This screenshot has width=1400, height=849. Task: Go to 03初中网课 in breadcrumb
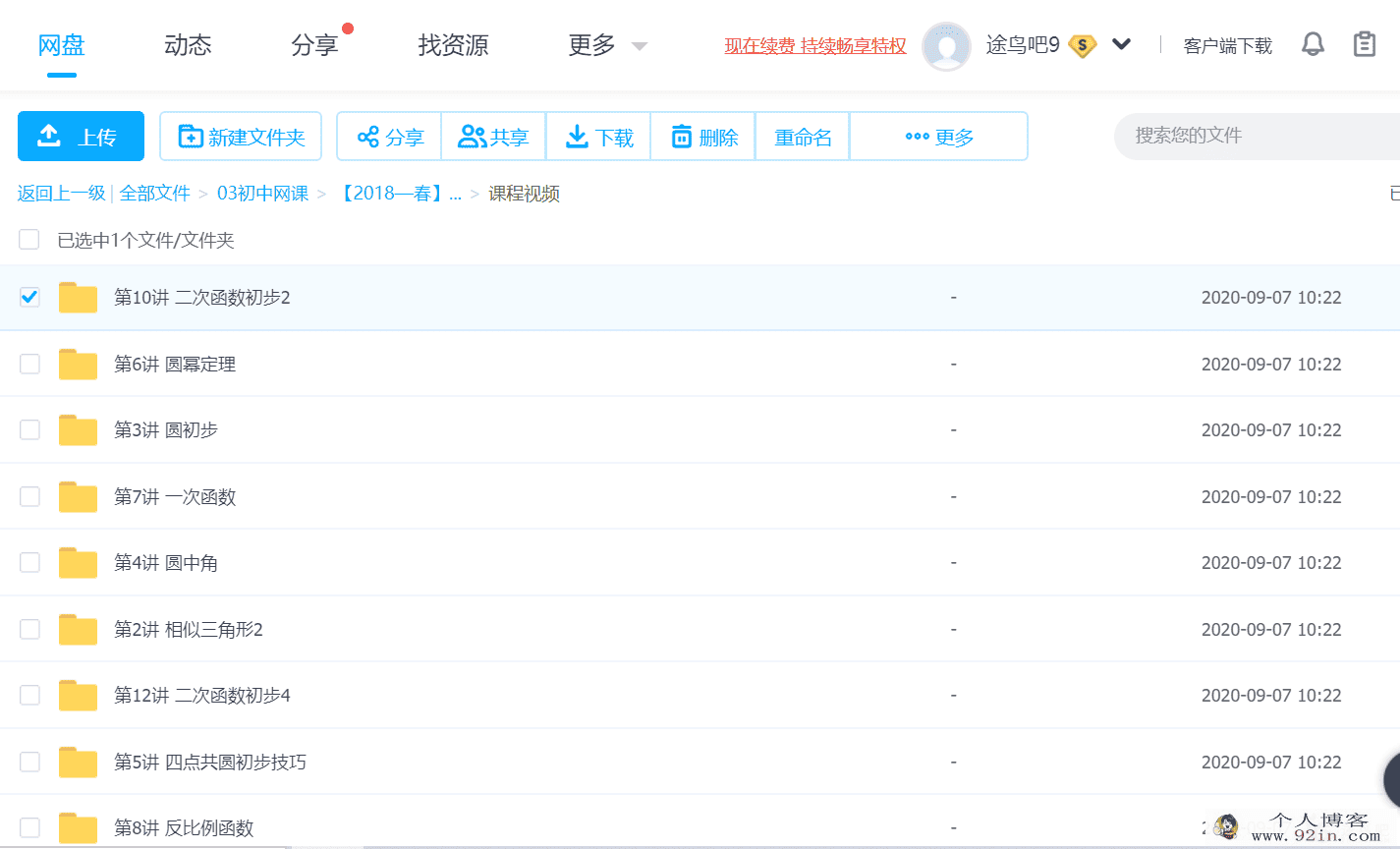(262, 194)
